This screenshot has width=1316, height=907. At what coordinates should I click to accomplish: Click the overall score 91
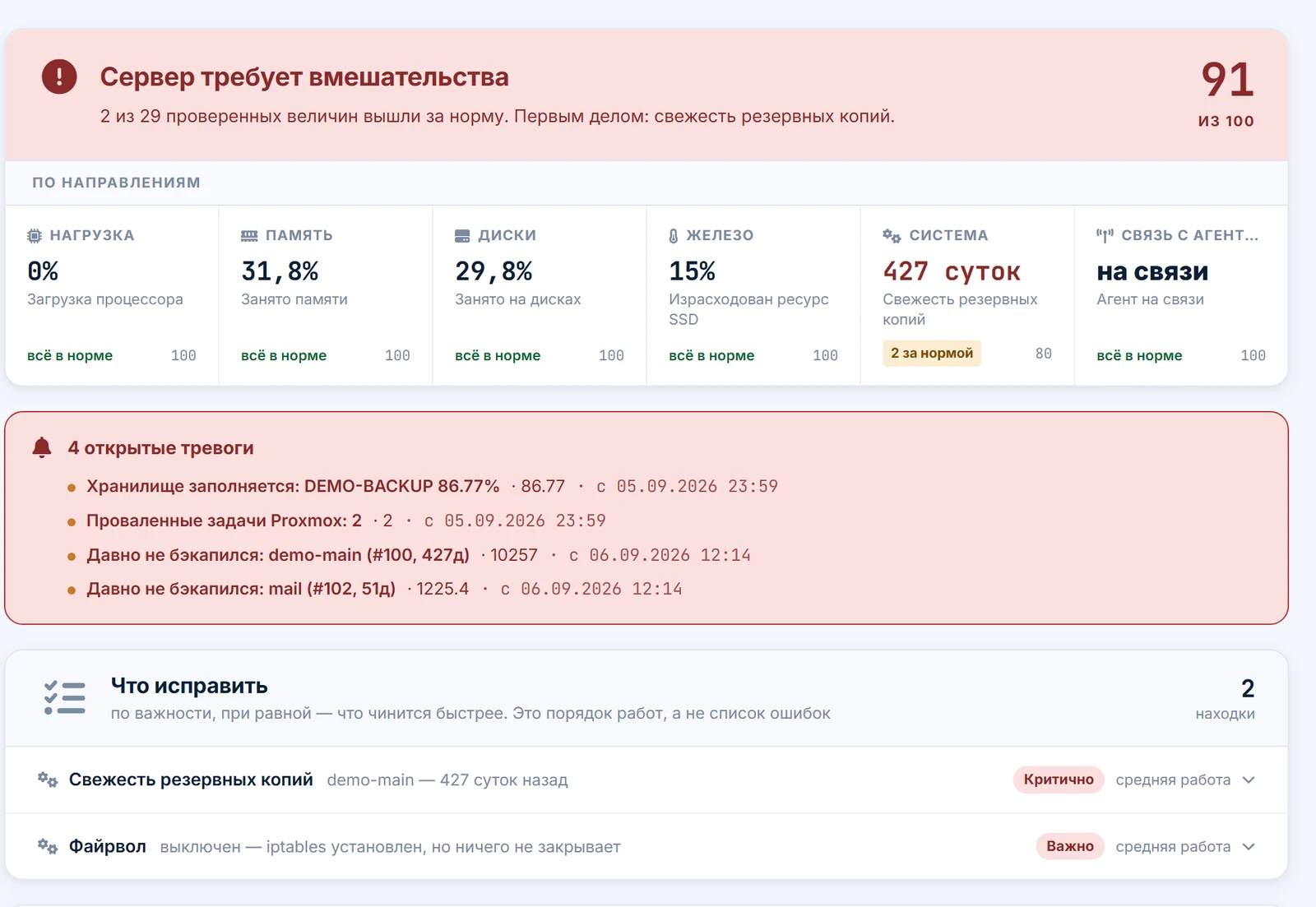(1227, 80)
